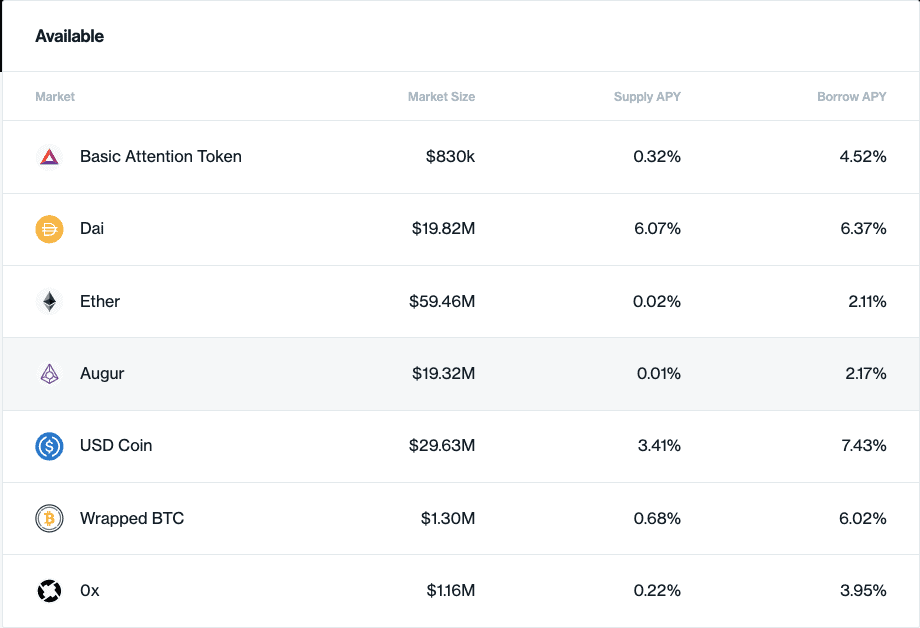Open the Ether market
Viewport: 920px width, 628px height.
tap(461, 302)
